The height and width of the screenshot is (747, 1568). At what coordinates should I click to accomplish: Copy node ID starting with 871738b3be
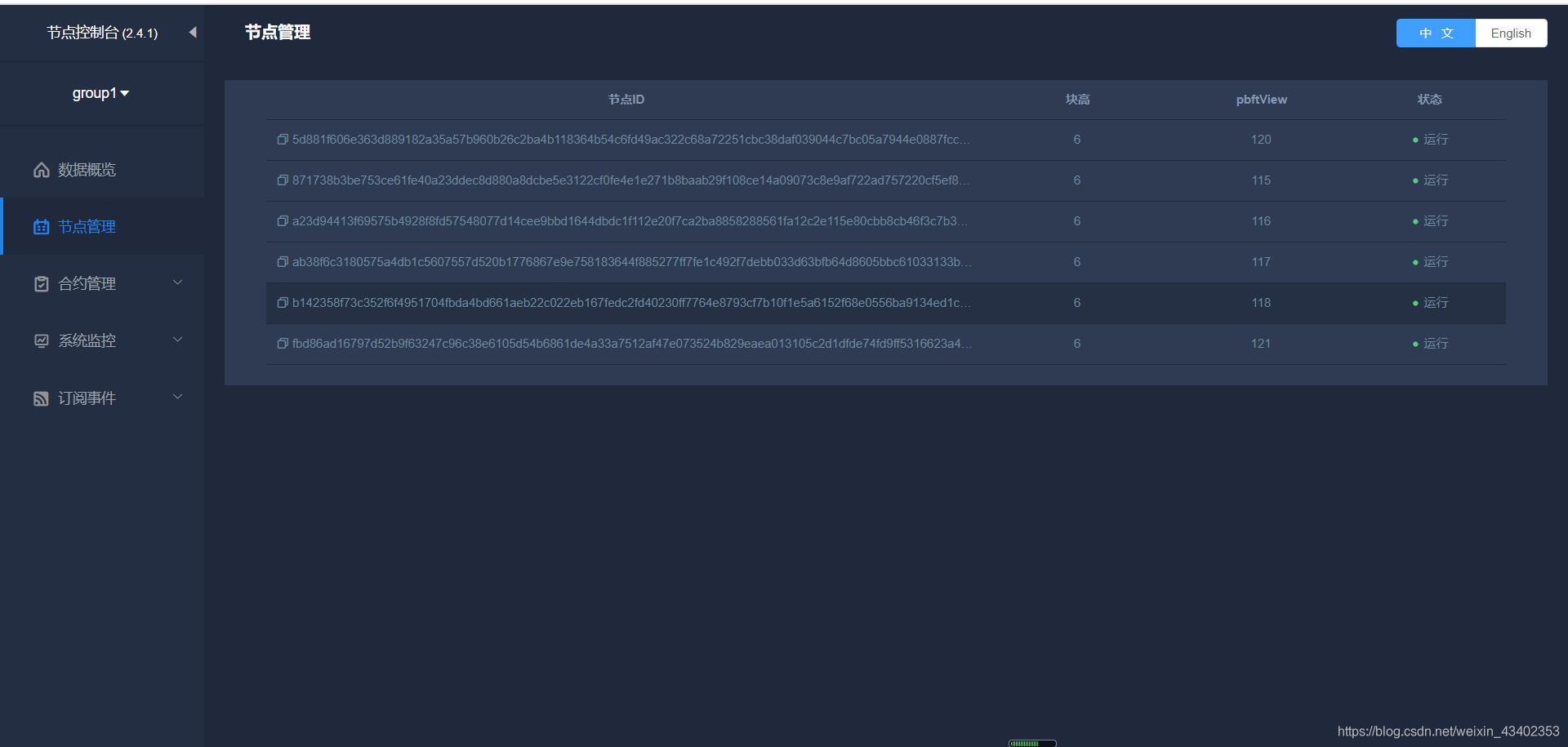282,180
